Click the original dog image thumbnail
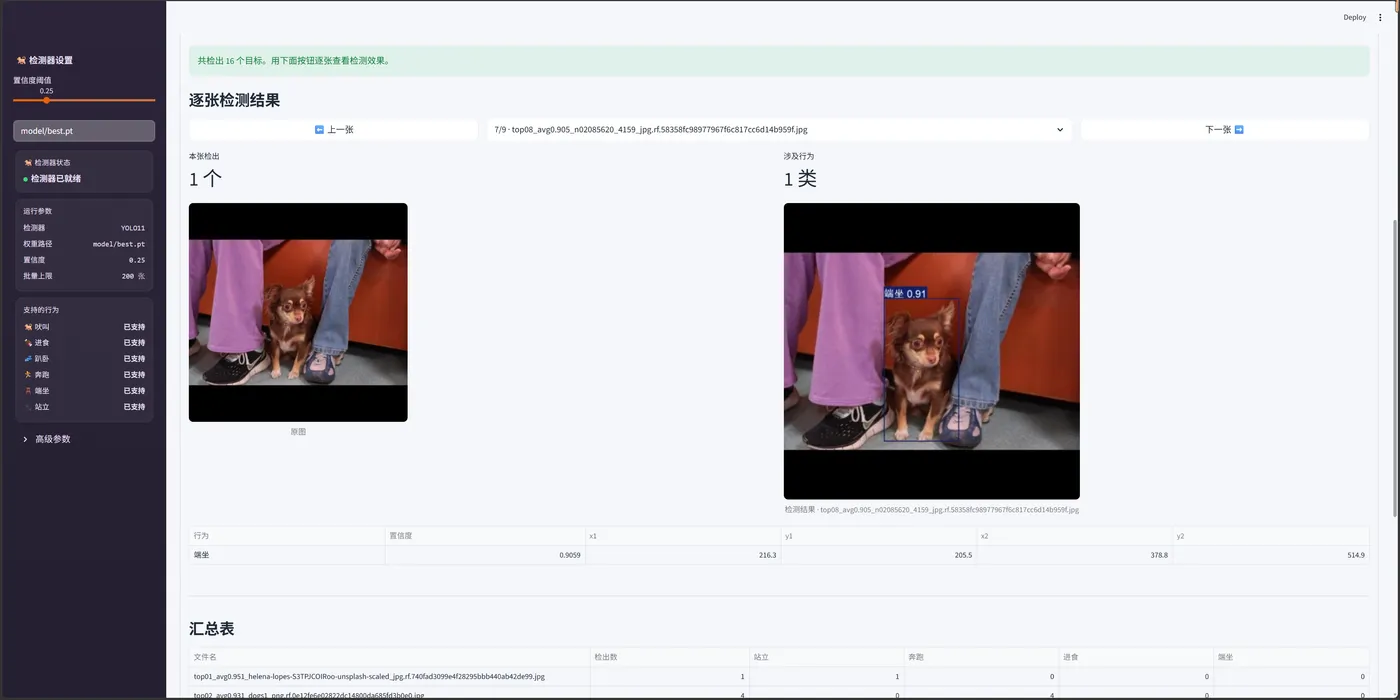The height and width of the screenshot is (700, 1400). coord(298,312)
